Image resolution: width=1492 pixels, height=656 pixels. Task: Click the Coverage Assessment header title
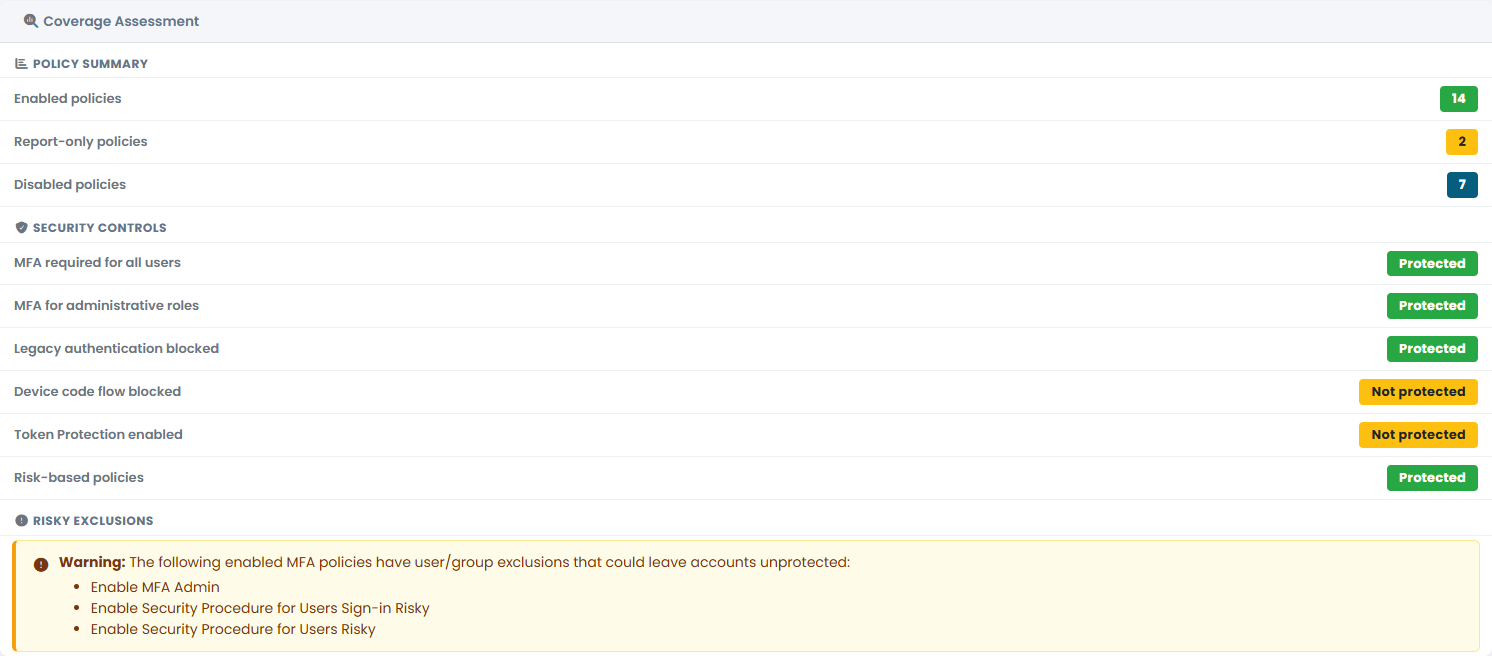point(121,21)
